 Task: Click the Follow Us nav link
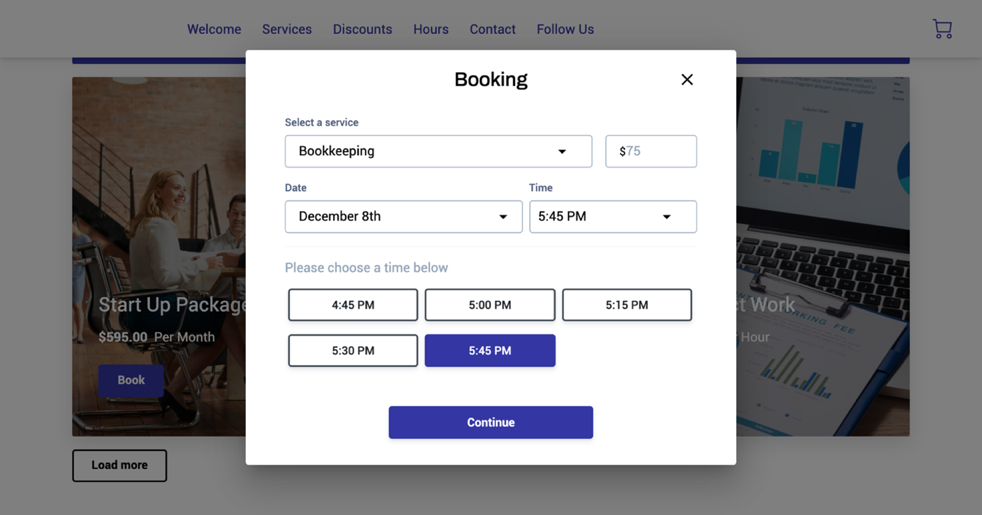[565, 29]
